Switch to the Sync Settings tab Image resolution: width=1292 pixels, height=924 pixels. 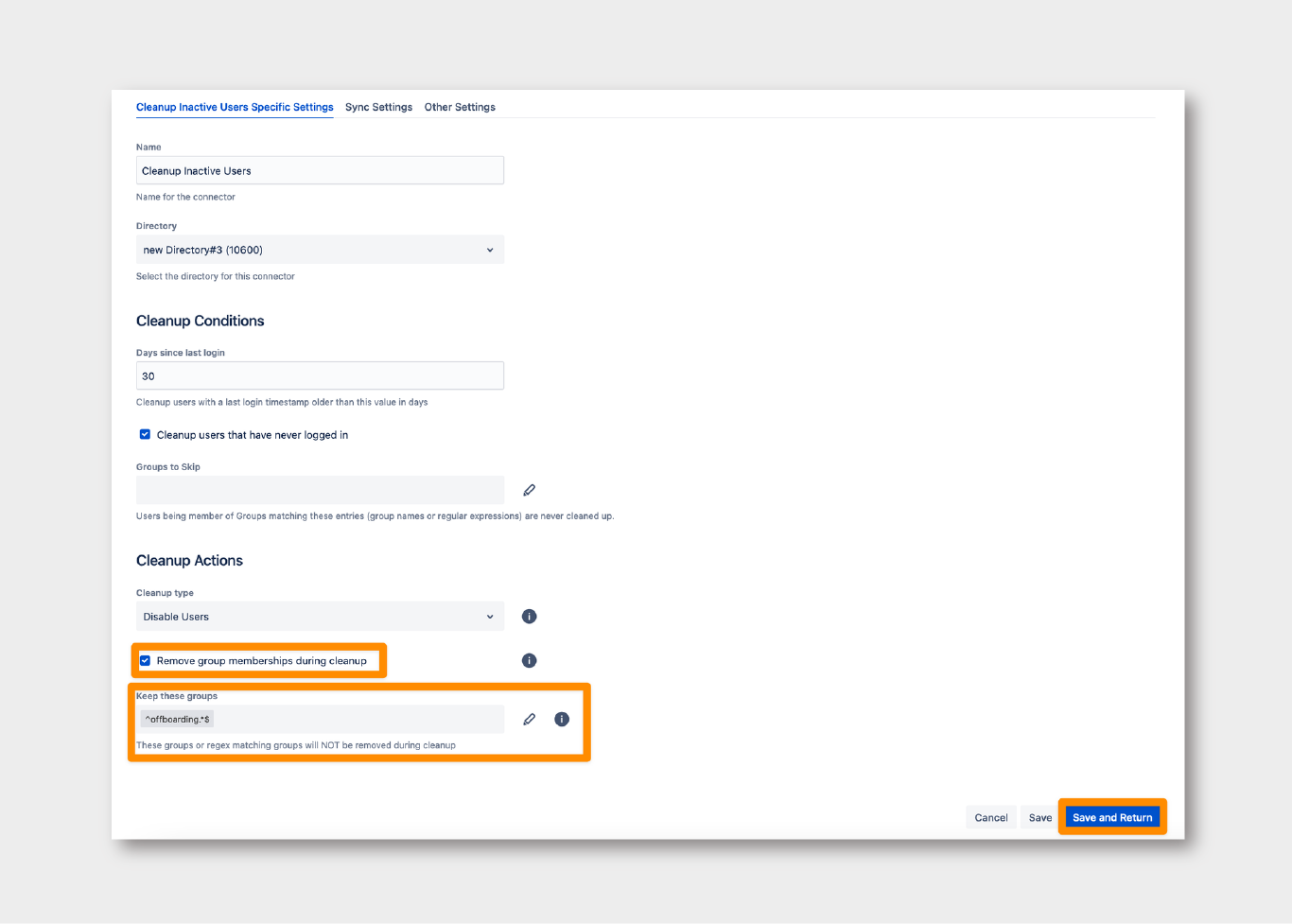tap(378, 107)
